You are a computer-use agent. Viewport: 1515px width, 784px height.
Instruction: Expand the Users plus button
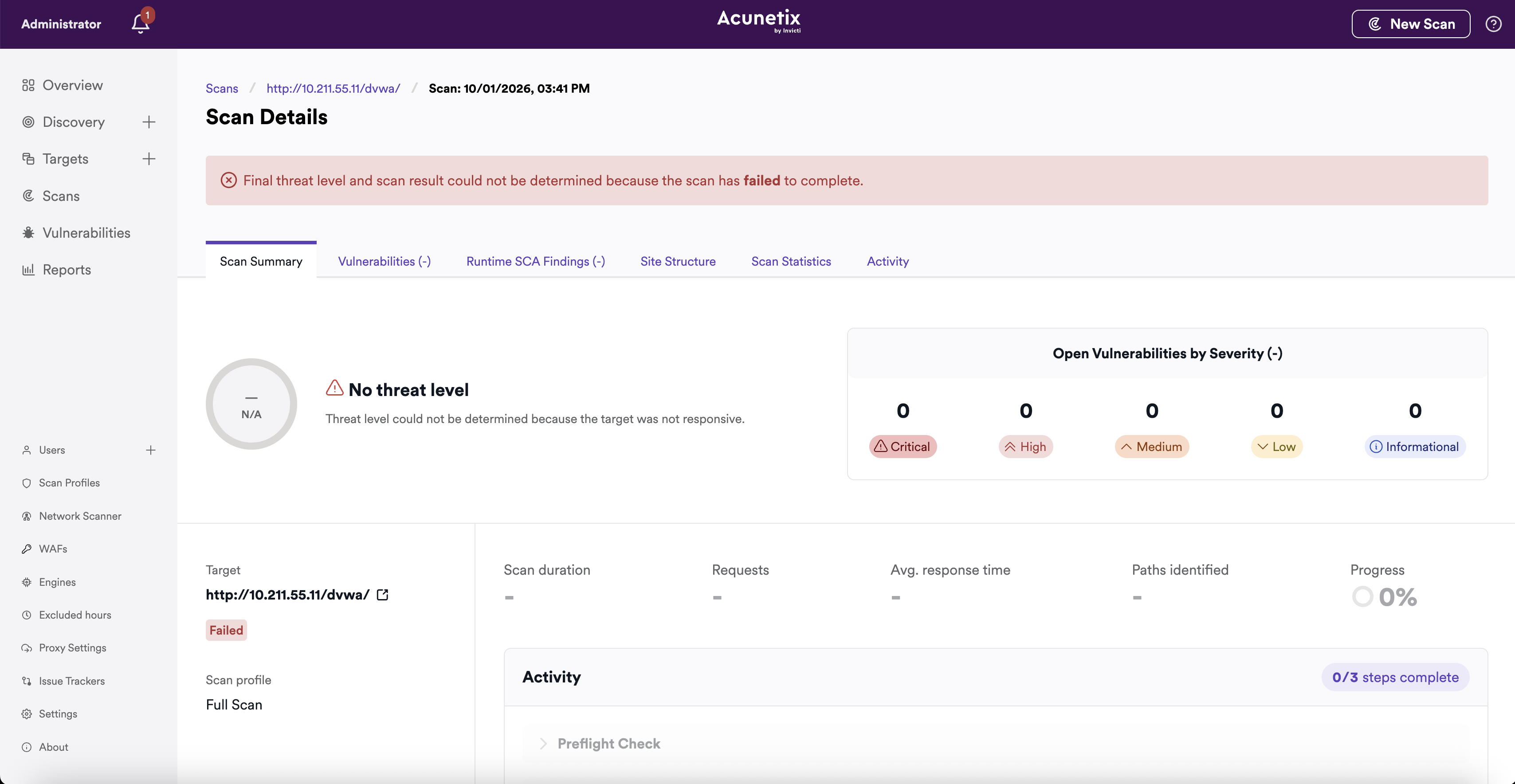tap(150, 450)
